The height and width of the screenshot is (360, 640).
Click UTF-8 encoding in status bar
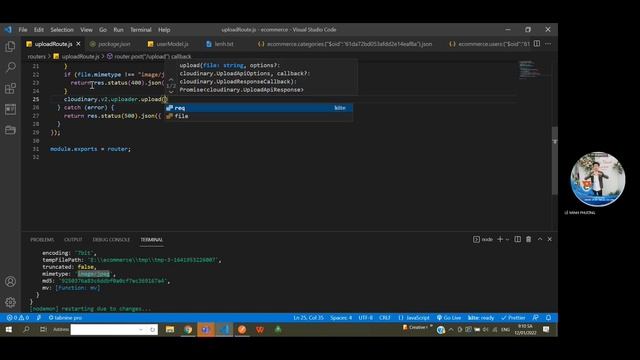point(365,318)
